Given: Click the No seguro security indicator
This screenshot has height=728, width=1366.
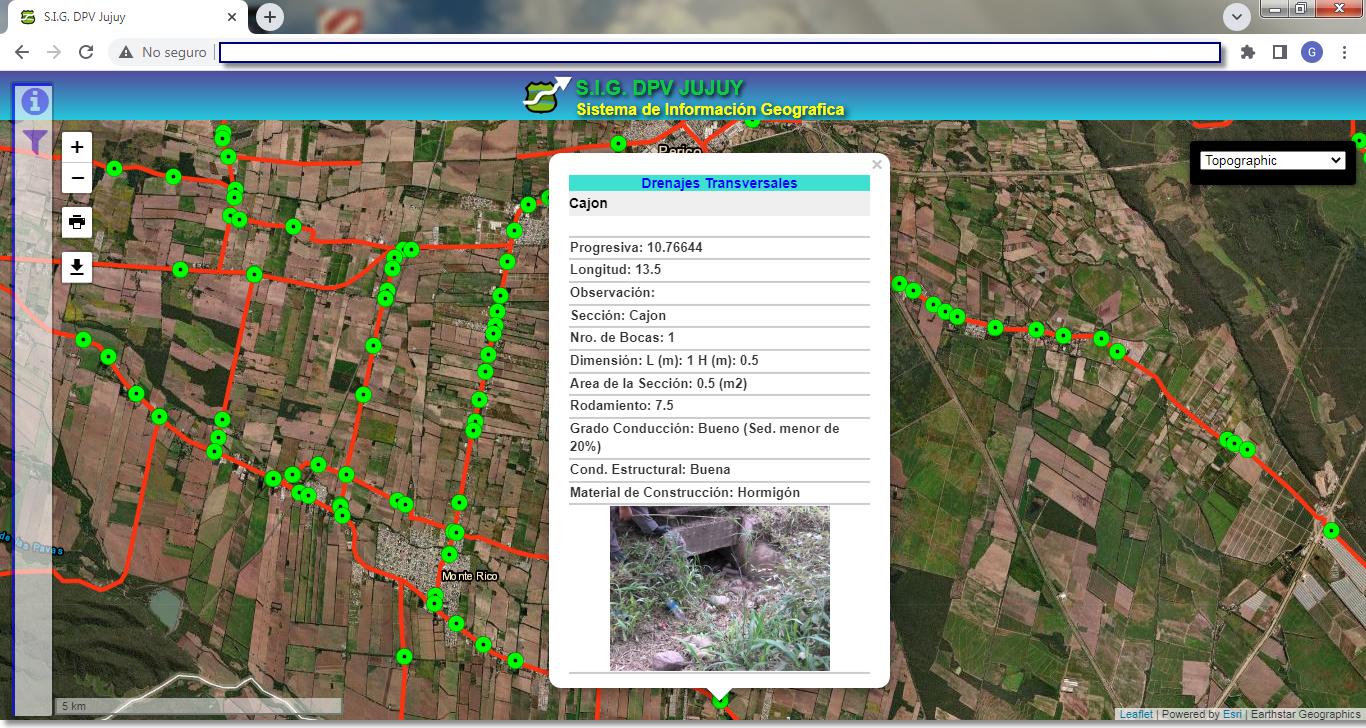Looking at the screenshot, I should [163, 52].
